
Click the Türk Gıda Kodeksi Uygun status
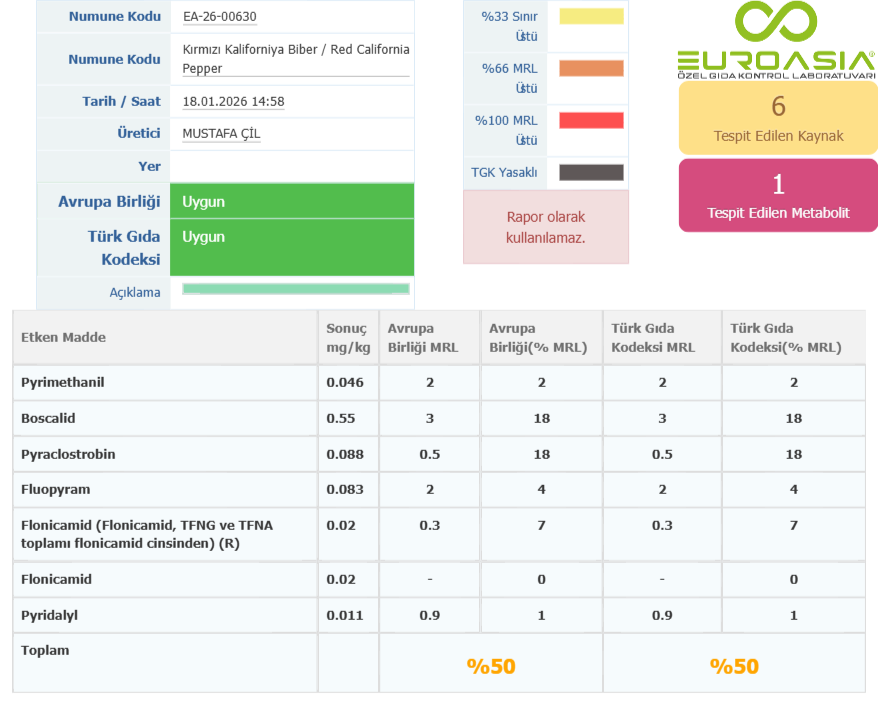pos(291,247)
